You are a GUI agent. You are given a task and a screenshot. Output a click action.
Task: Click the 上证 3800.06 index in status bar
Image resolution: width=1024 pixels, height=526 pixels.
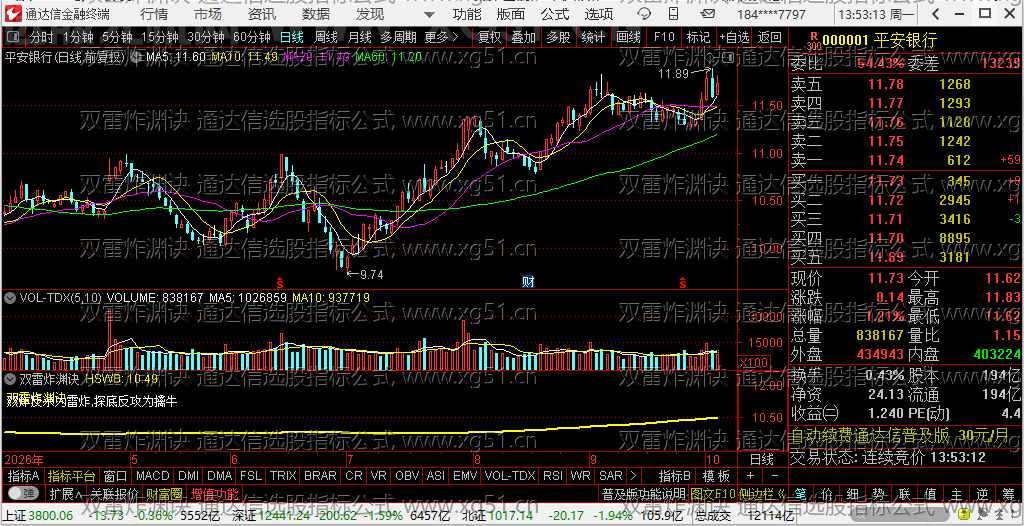point(38,516)
